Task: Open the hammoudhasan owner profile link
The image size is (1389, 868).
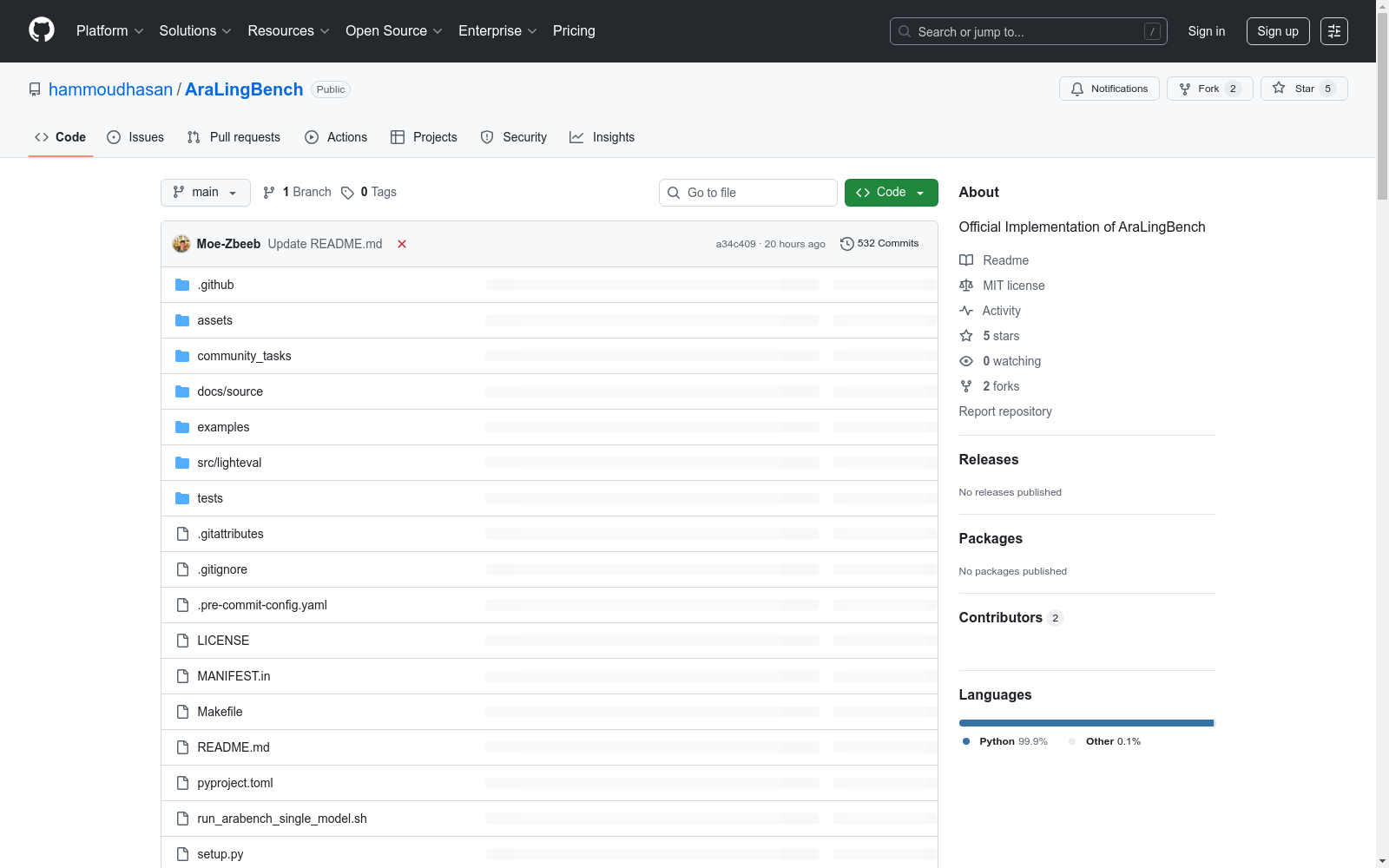Action: point(110,89)
